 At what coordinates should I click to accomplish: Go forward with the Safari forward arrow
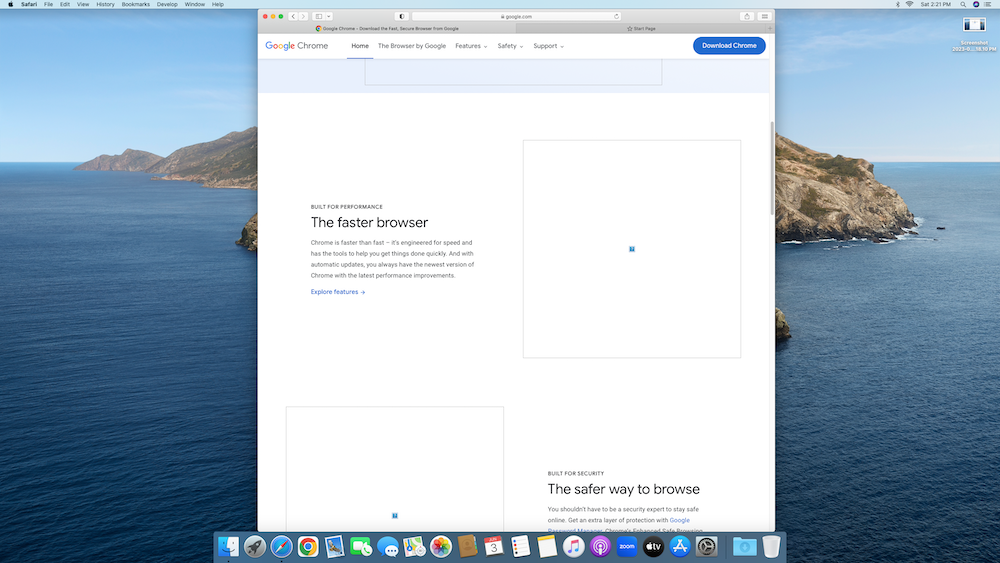pos(303,17)
